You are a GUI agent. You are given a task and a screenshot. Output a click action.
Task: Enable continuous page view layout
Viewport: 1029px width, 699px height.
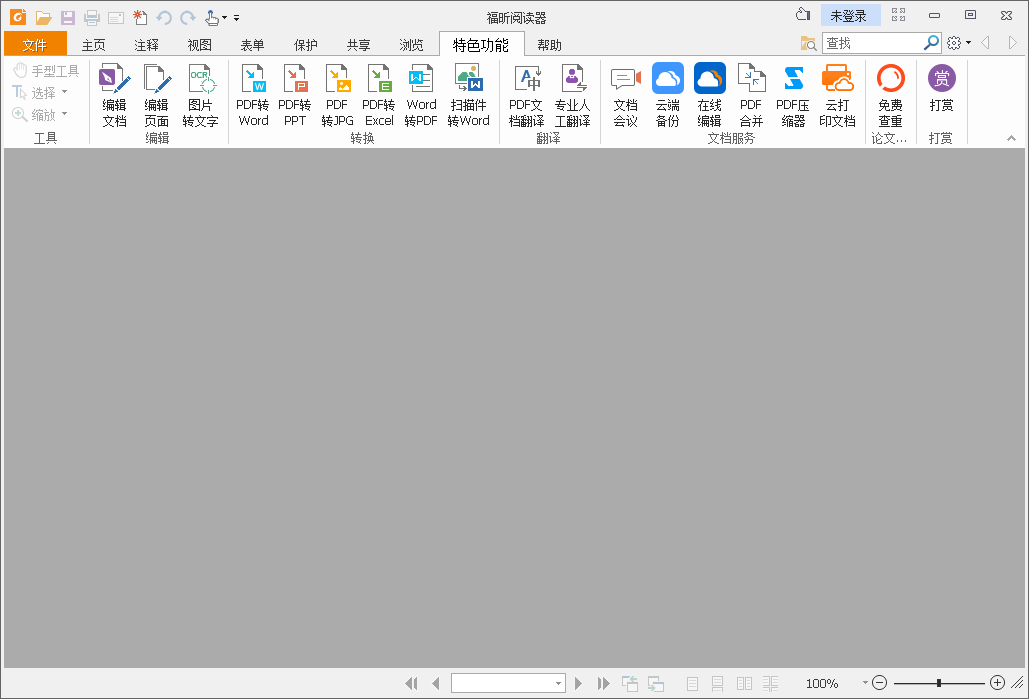click(x=718, y=684)
